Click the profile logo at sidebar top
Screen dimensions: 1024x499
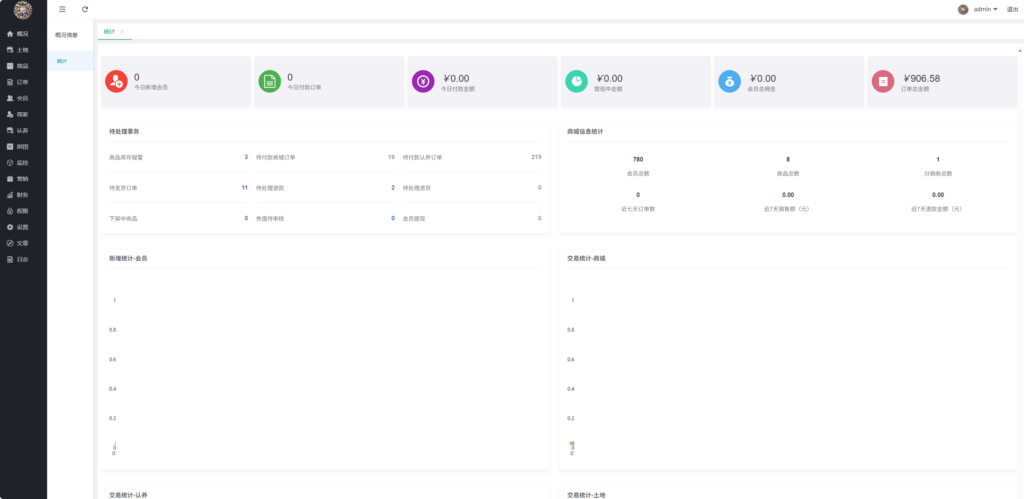coord(22,11)
